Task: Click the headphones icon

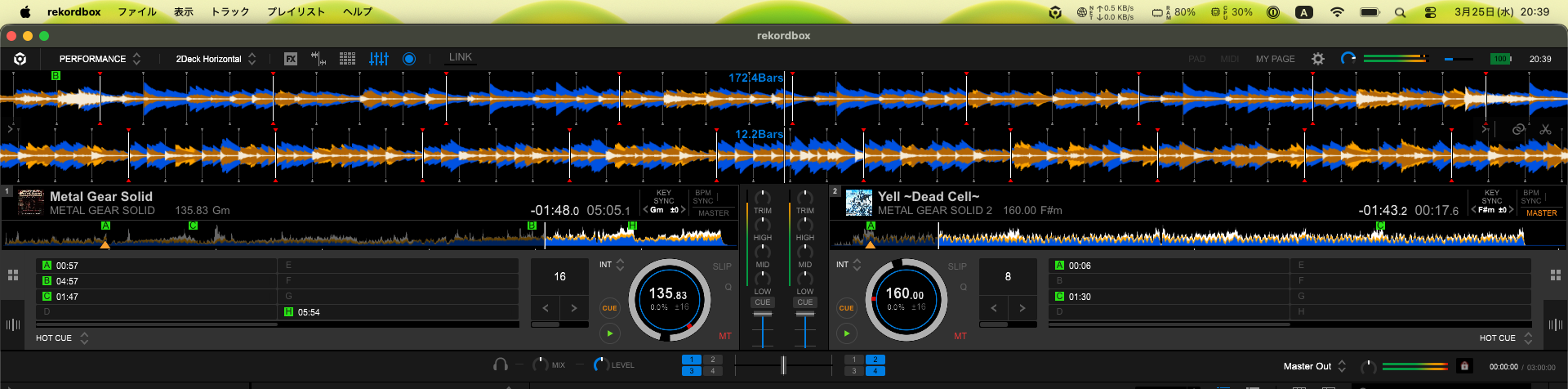Action: (501, 364)
